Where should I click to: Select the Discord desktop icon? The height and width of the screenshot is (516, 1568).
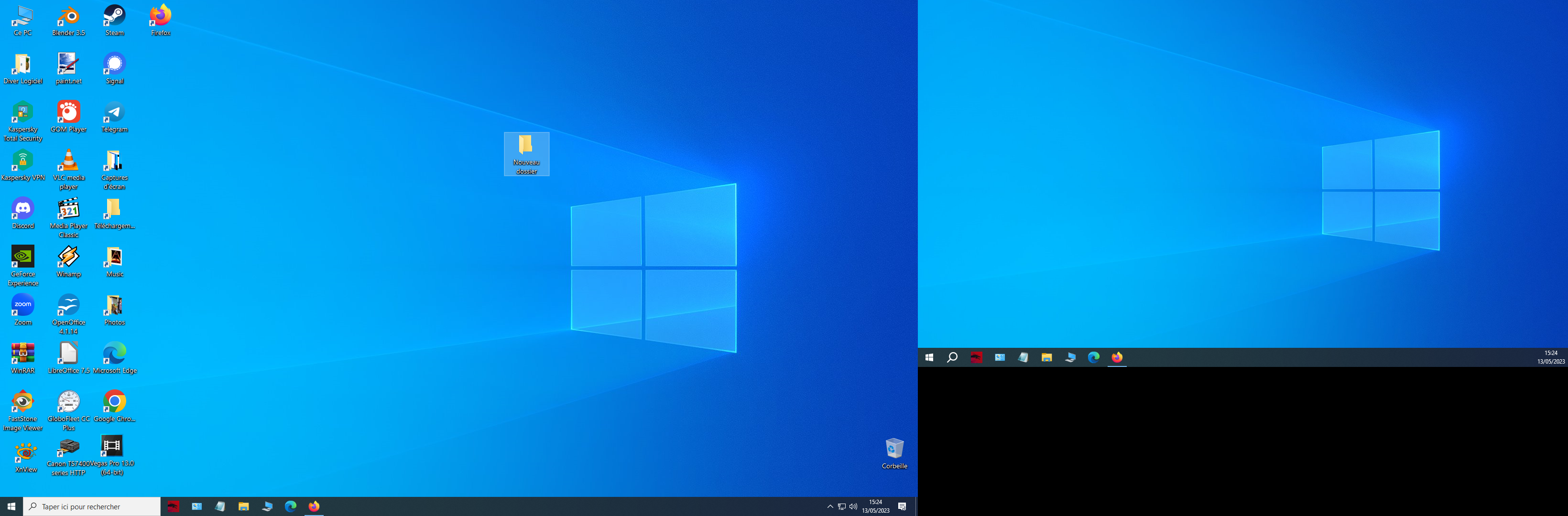click(22, 209)
